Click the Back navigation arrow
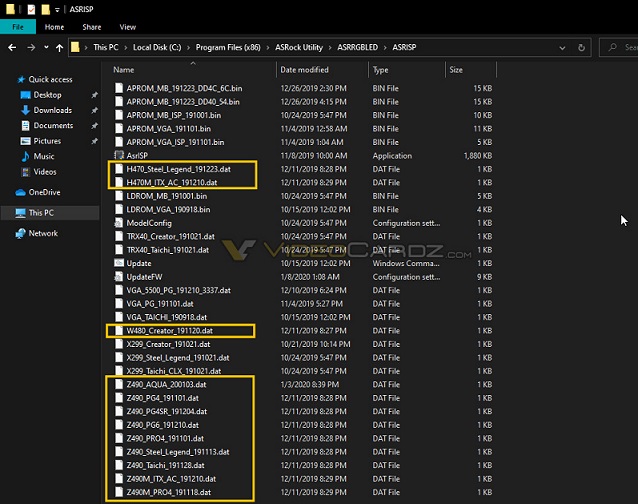Image resolution: width=638 pixels, height=504 pixels. 12,48
